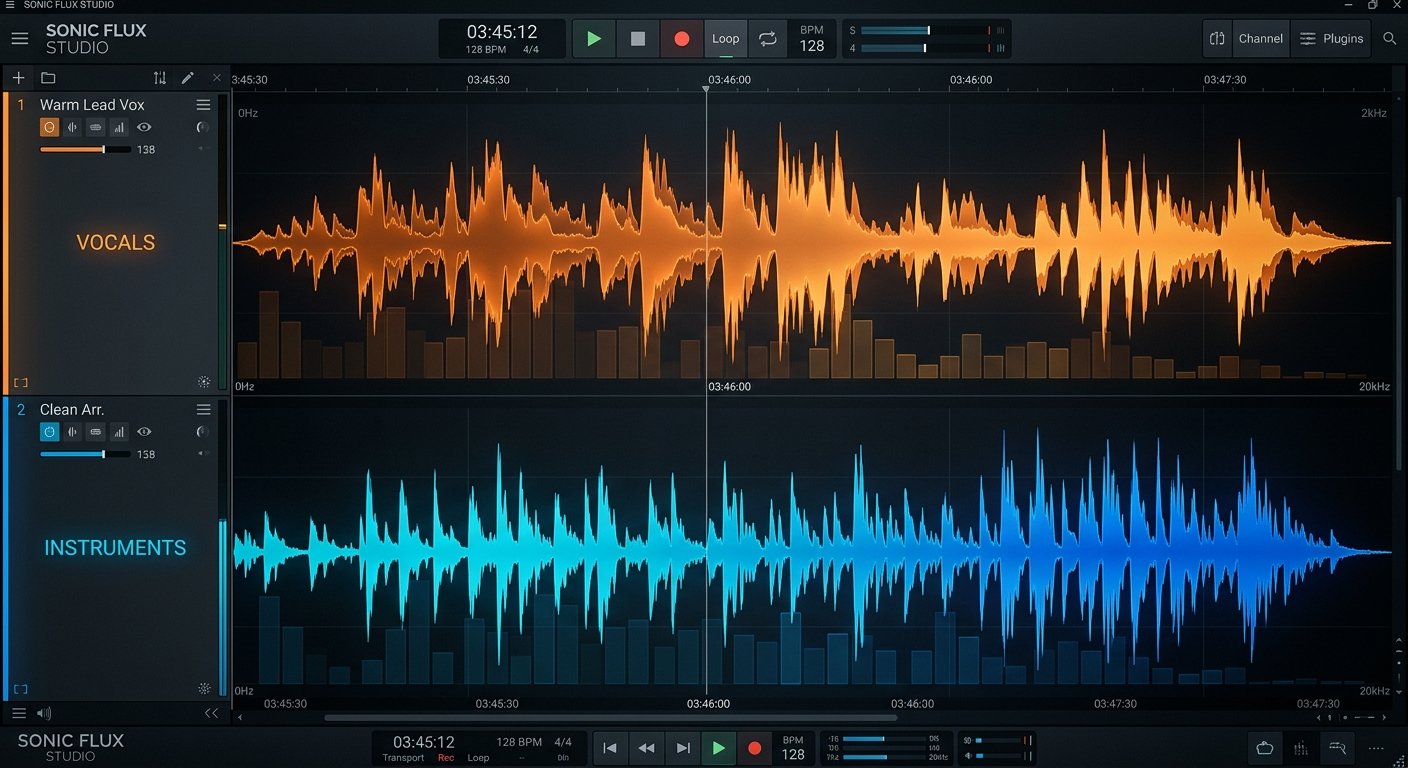Open bottom-left list menu icon
1408x768 pixels.
(18, 713)
